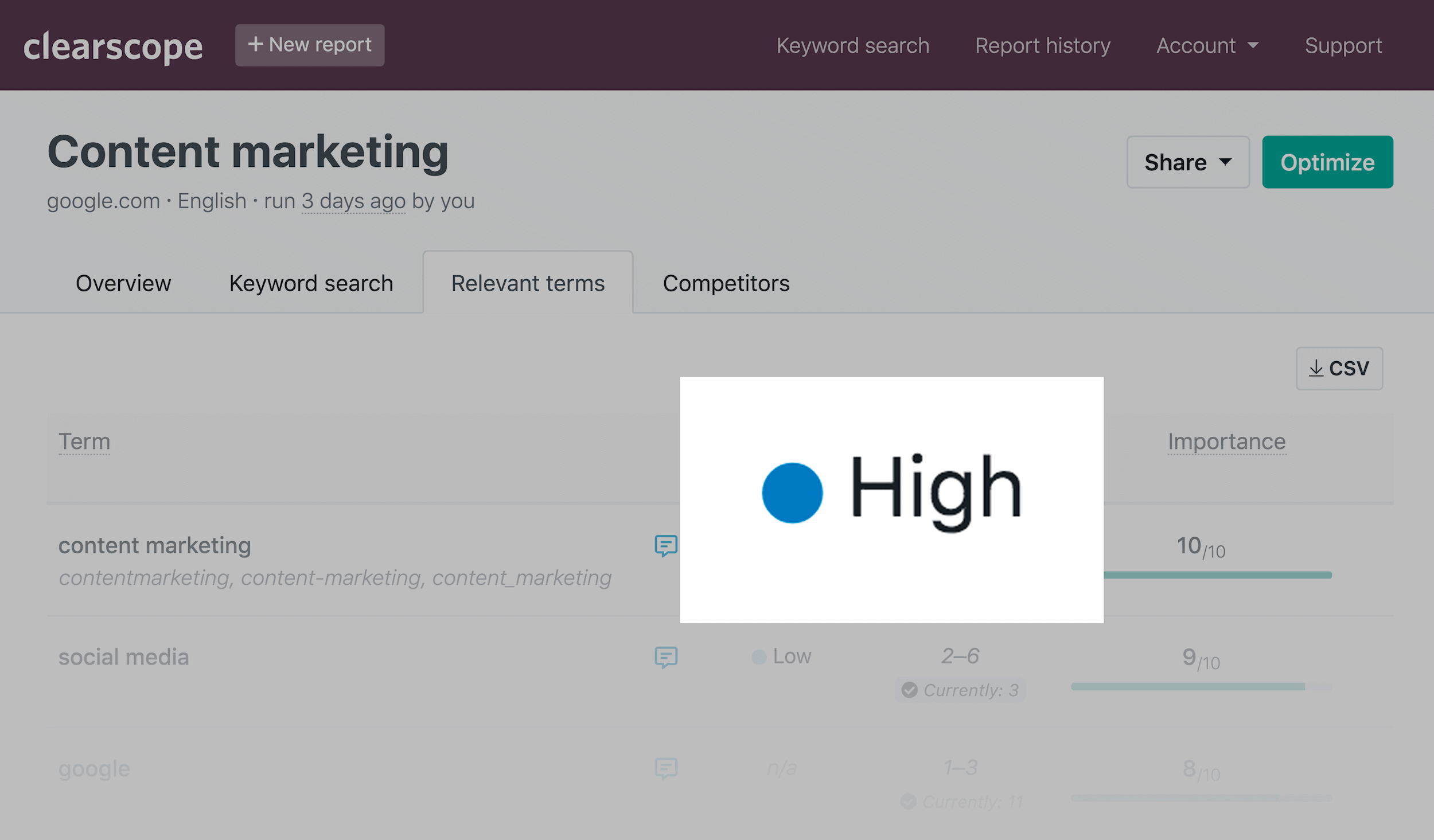This screenshot has height=840, width=1434.
Task: Click the comment icon next to google
Action: tap(665, 768)
